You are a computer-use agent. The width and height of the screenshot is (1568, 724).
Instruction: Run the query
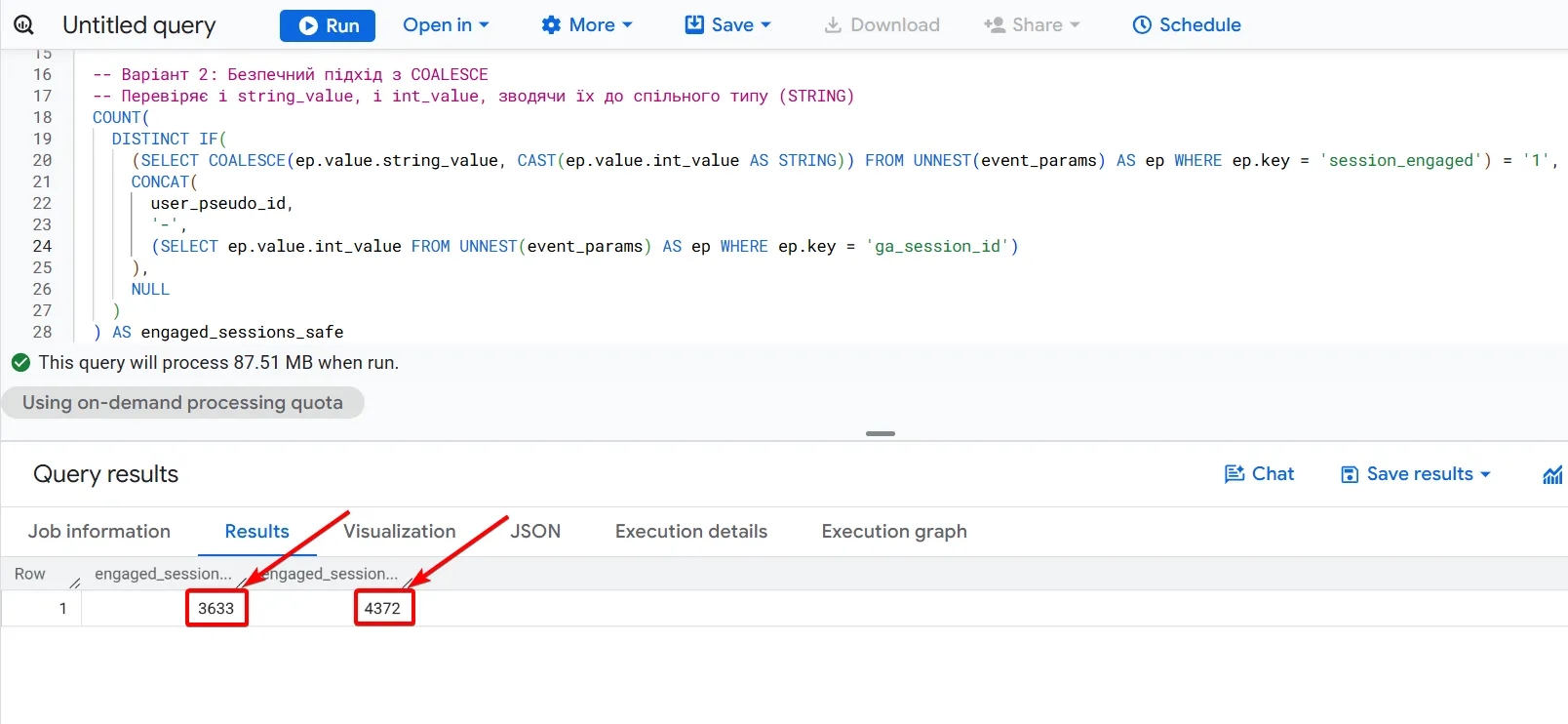[x=327, y=25]
